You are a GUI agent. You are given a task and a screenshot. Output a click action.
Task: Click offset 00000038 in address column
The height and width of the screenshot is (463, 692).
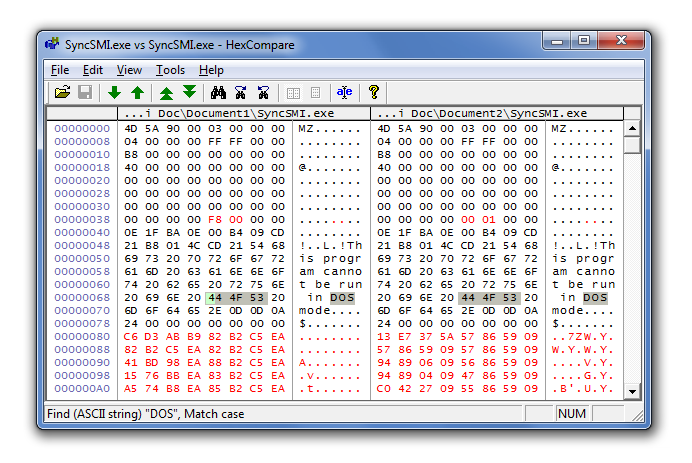tap(82, 220)
